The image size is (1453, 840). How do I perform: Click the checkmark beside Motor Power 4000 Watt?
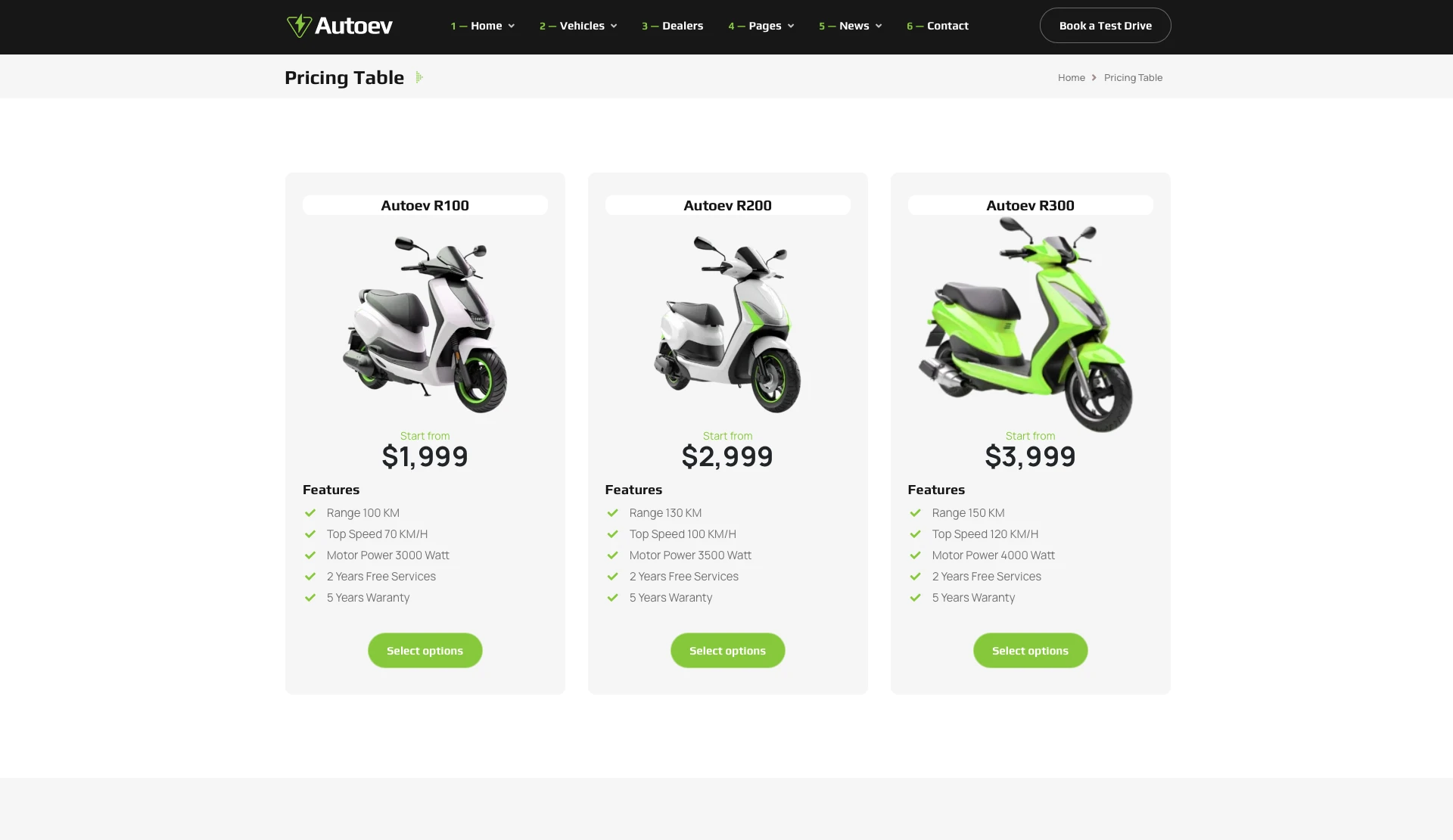[x=916, y=555]
